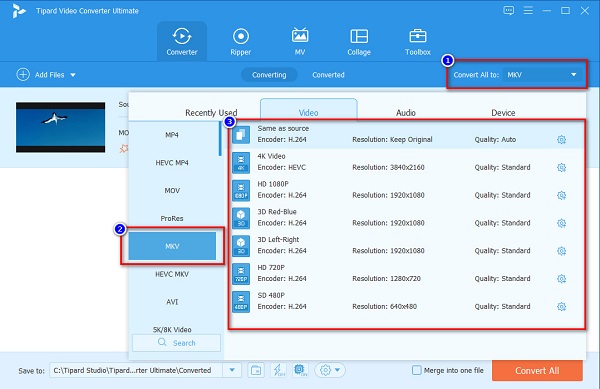The image size is (600, 389).
Task: Click the Convert All button
Action: [537, 370]
